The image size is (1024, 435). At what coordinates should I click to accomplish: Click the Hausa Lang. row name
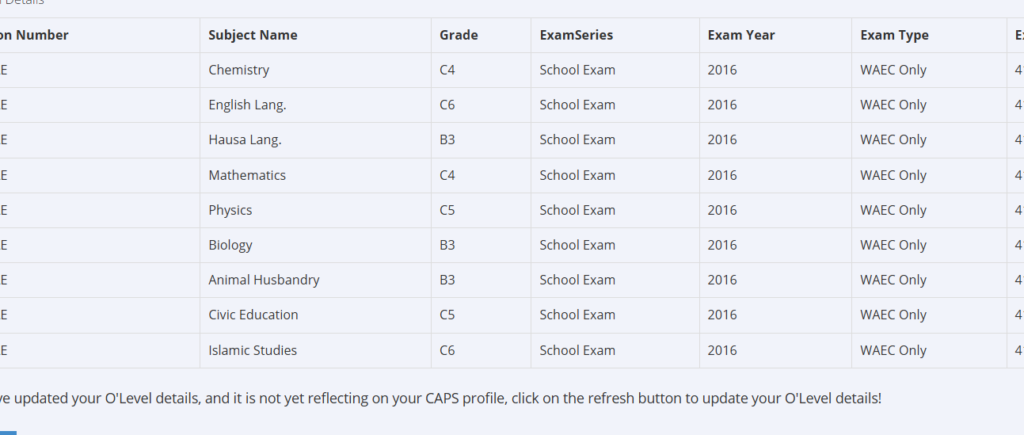pyautogui.click(x=245, y=140)
